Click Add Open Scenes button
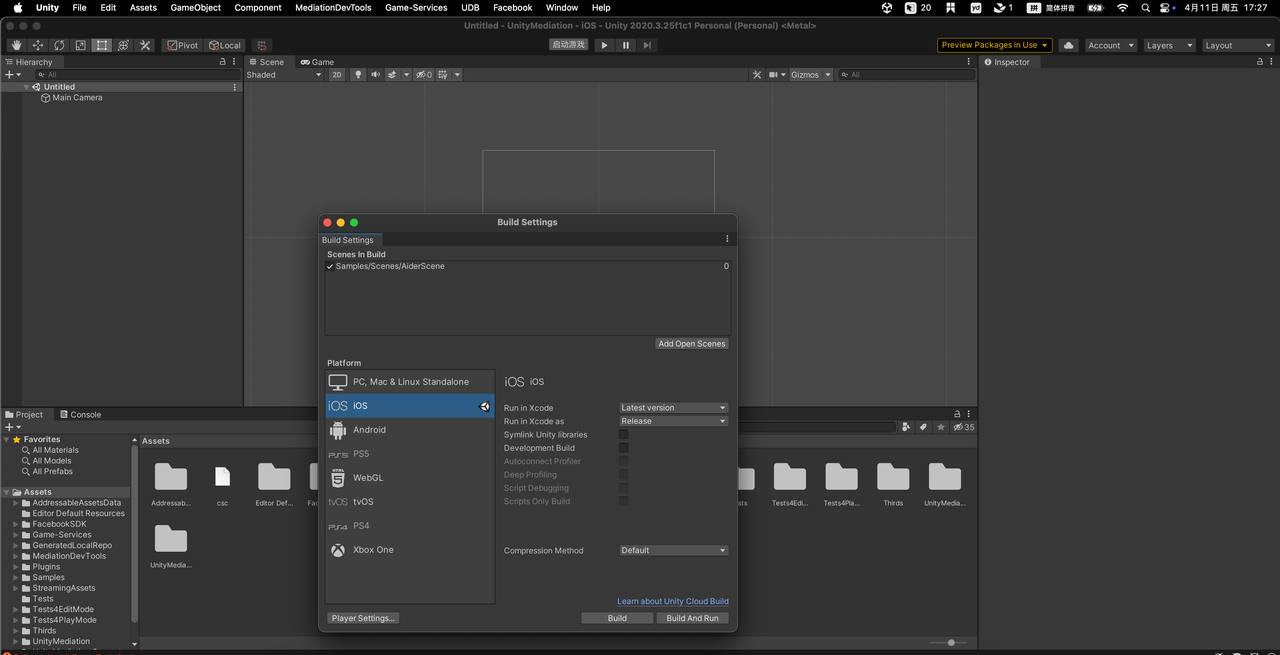The image size is (1280, 655). [692, 343]
